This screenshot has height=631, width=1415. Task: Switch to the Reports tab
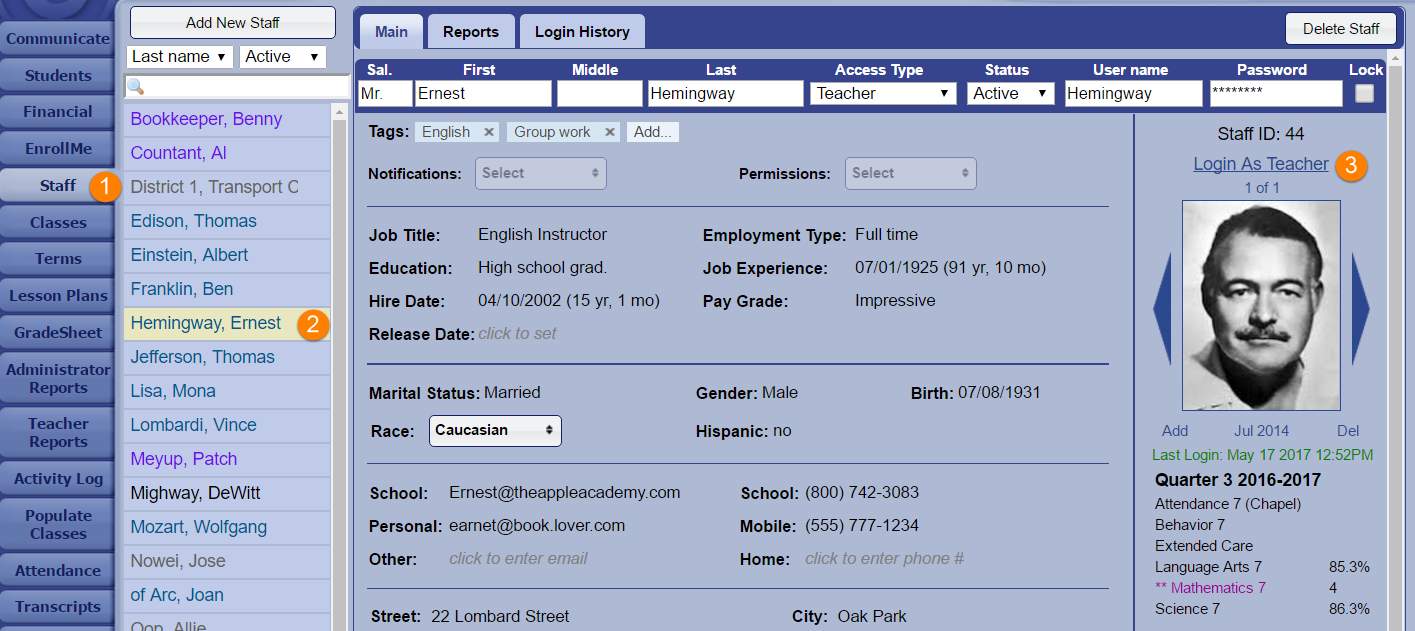471,32
